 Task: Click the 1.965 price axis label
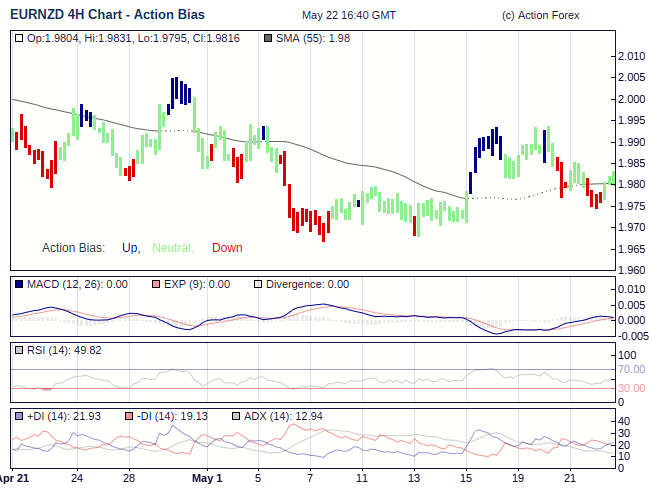click(x=632, y=249)
